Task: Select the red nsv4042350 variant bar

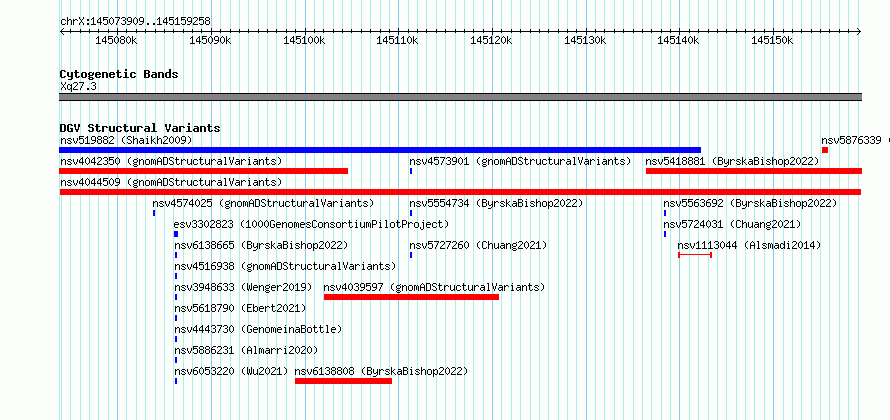Action: [204, 171]
